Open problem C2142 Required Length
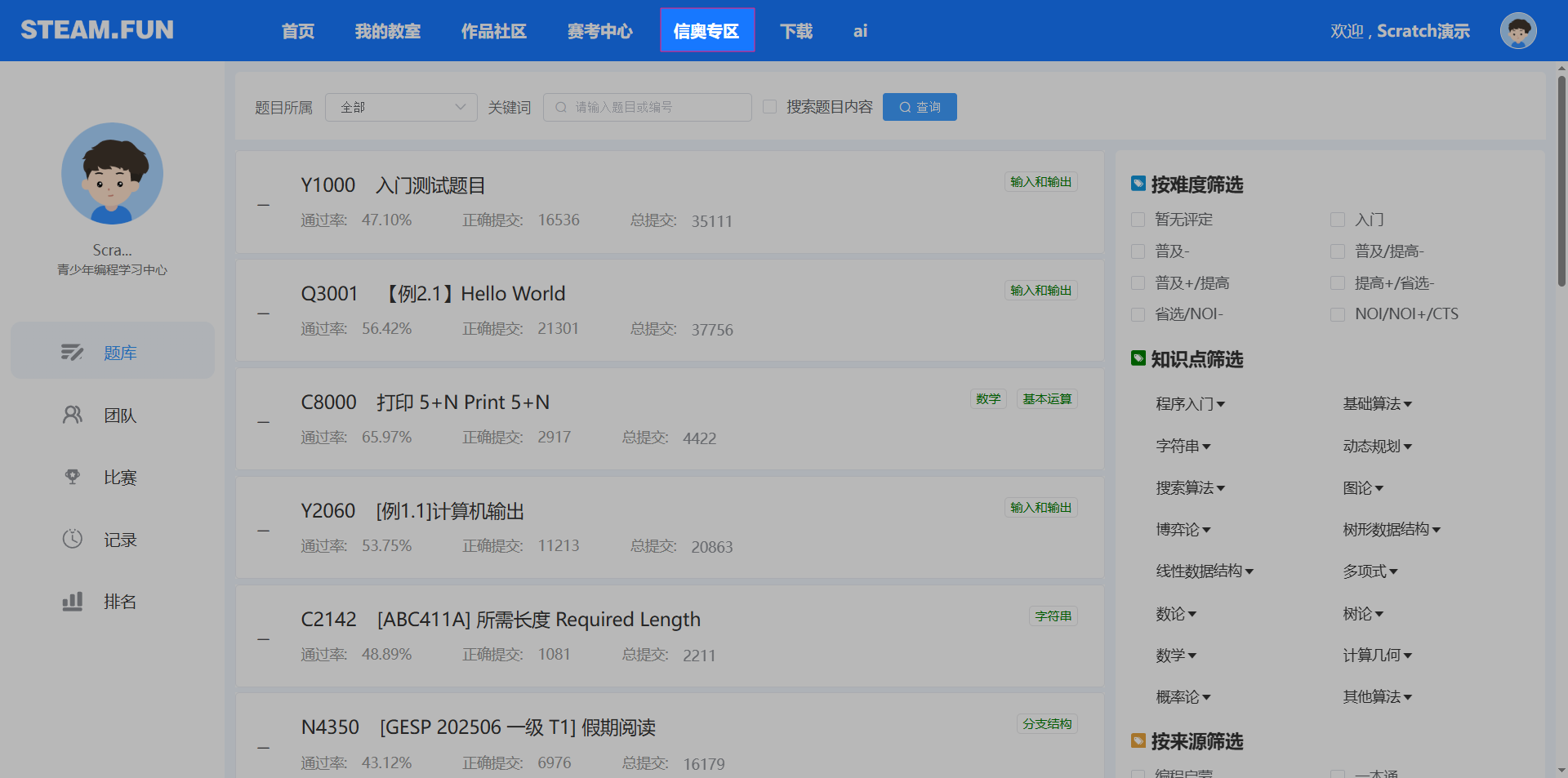1568x778 pixels. point(501,620)
